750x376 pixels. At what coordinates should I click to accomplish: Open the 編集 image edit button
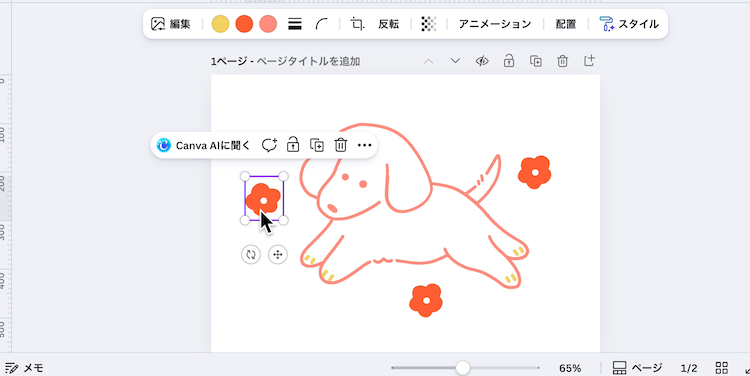tap(171, 24)
